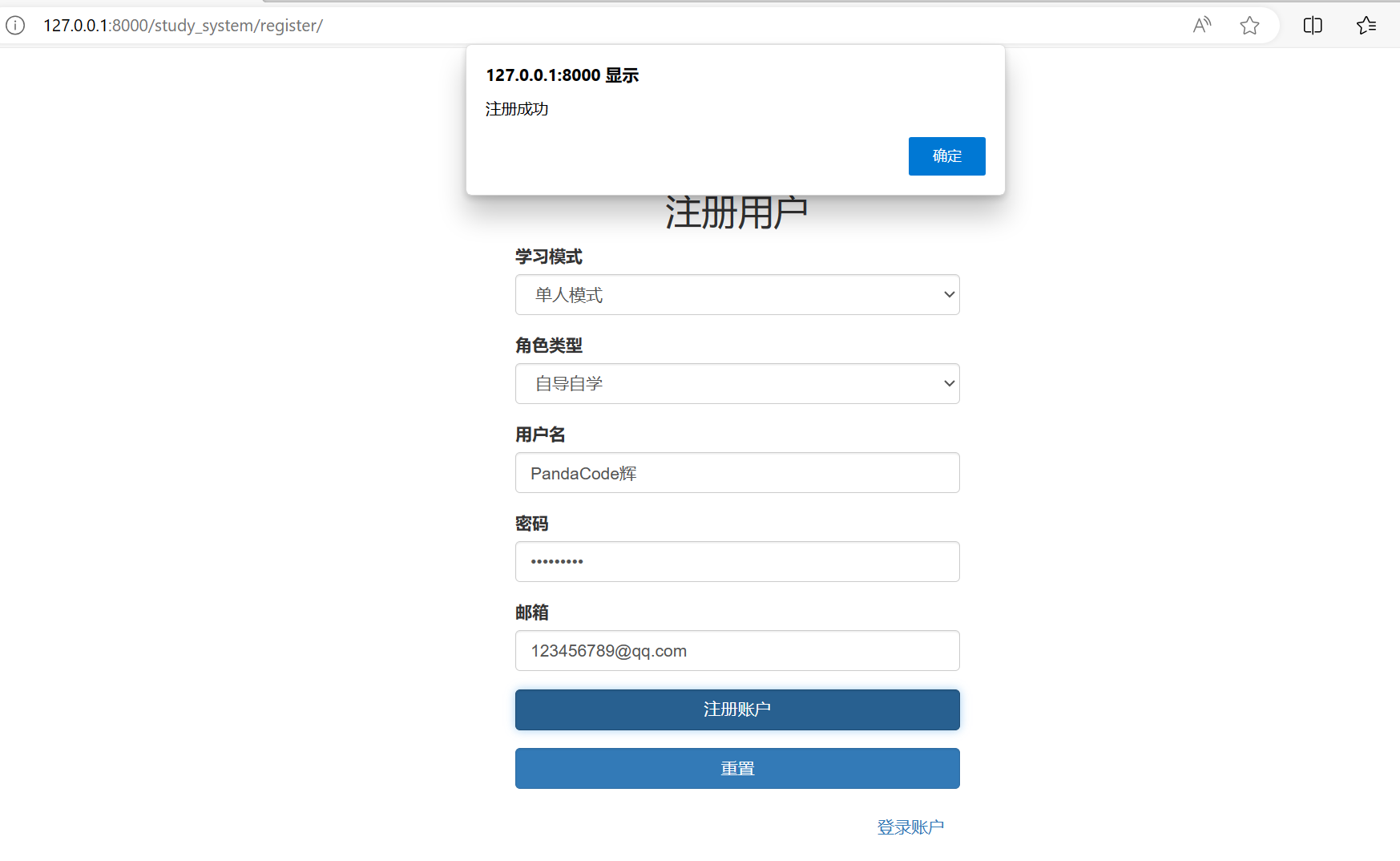Click the 用户名 input field
The height and width of the screenshot is (861, 1400).
pos(737,473)
